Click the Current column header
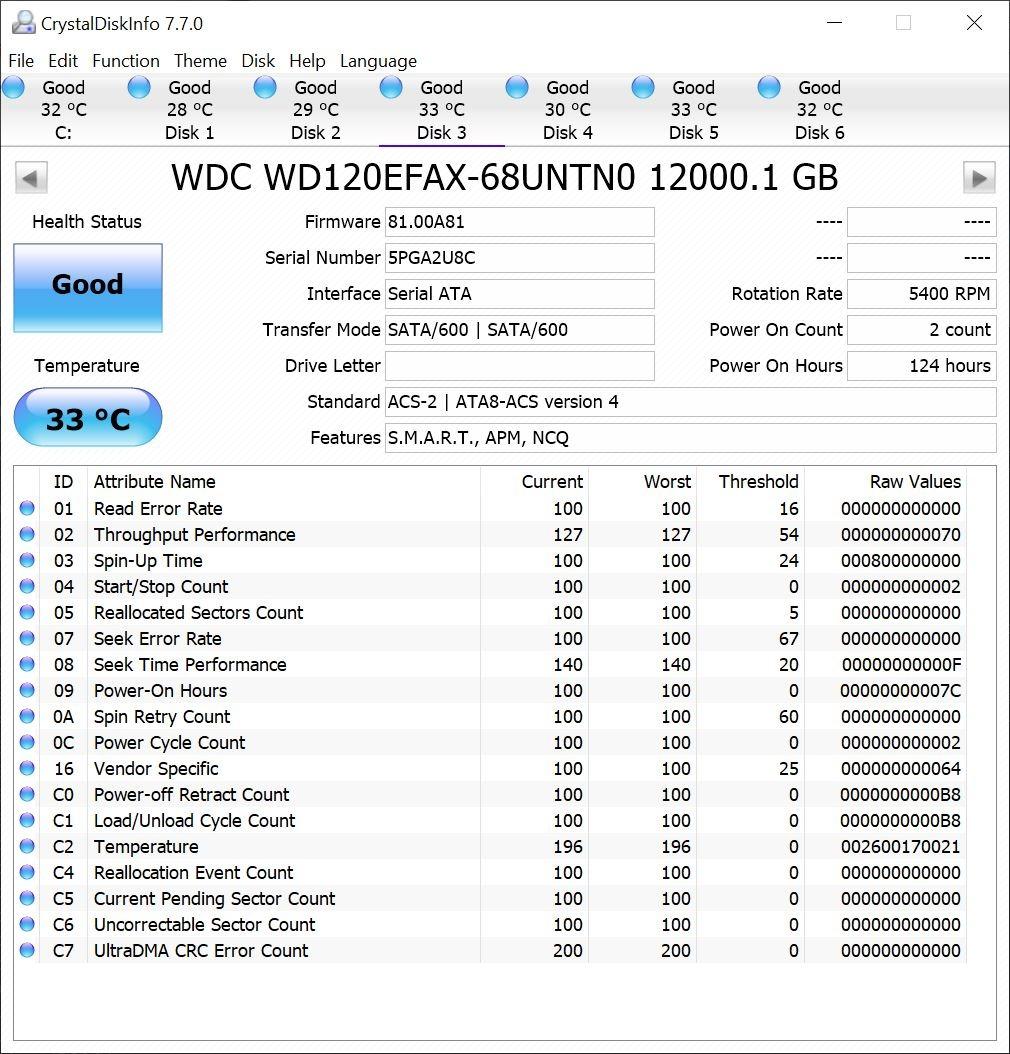 coord(534,481)
